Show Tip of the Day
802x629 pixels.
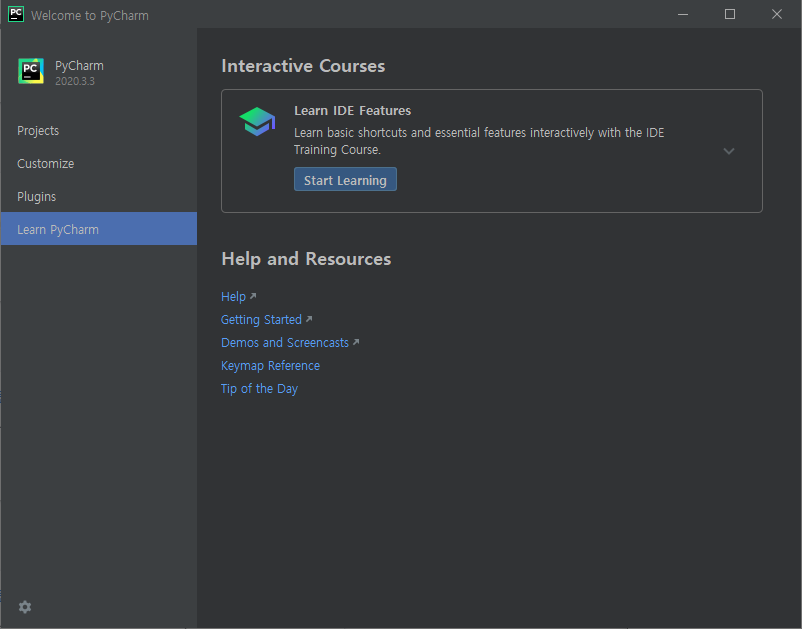(259, 389)
